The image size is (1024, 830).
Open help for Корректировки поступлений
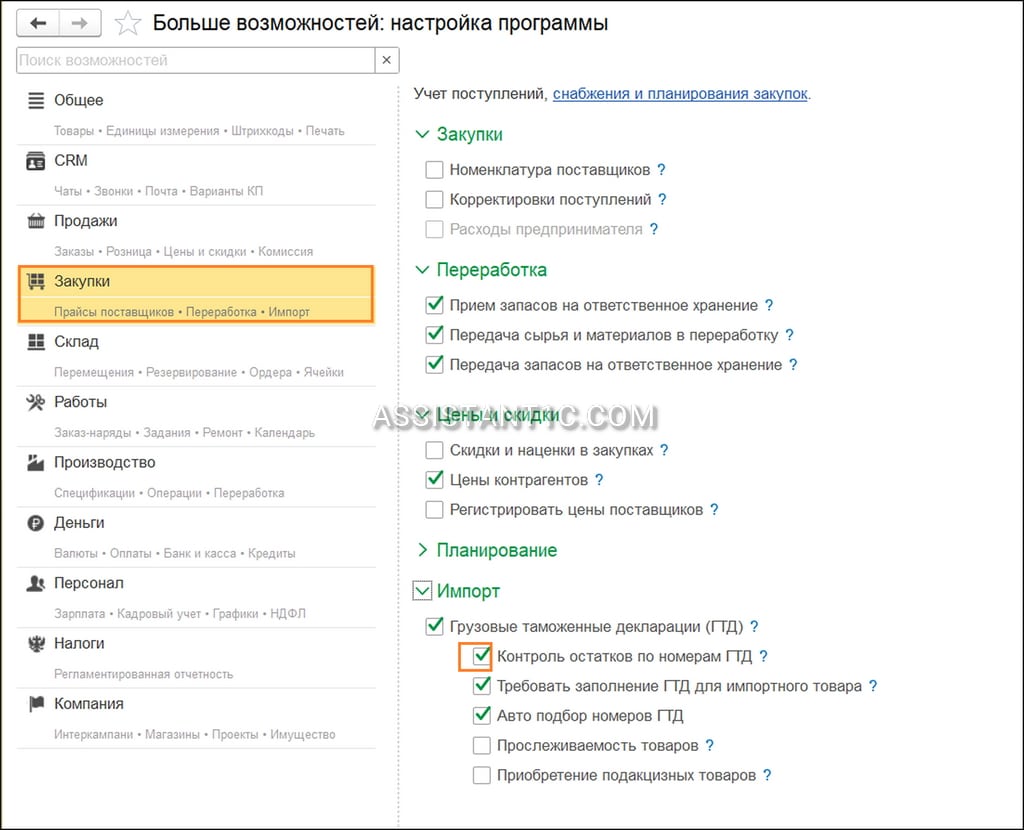click(662, 199)
